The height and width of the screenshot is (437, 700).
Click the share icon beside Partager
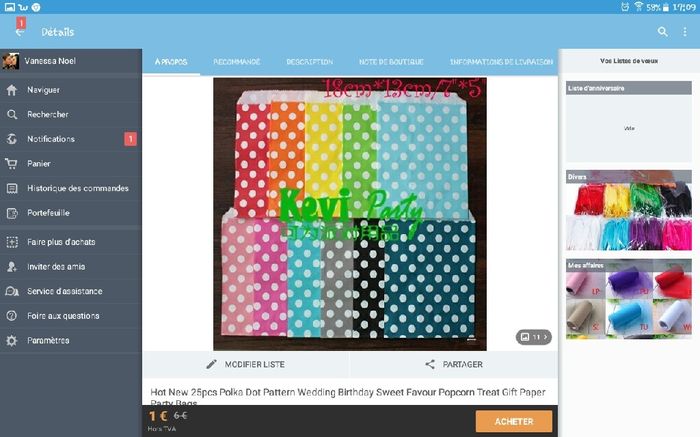tap(430, 364)
